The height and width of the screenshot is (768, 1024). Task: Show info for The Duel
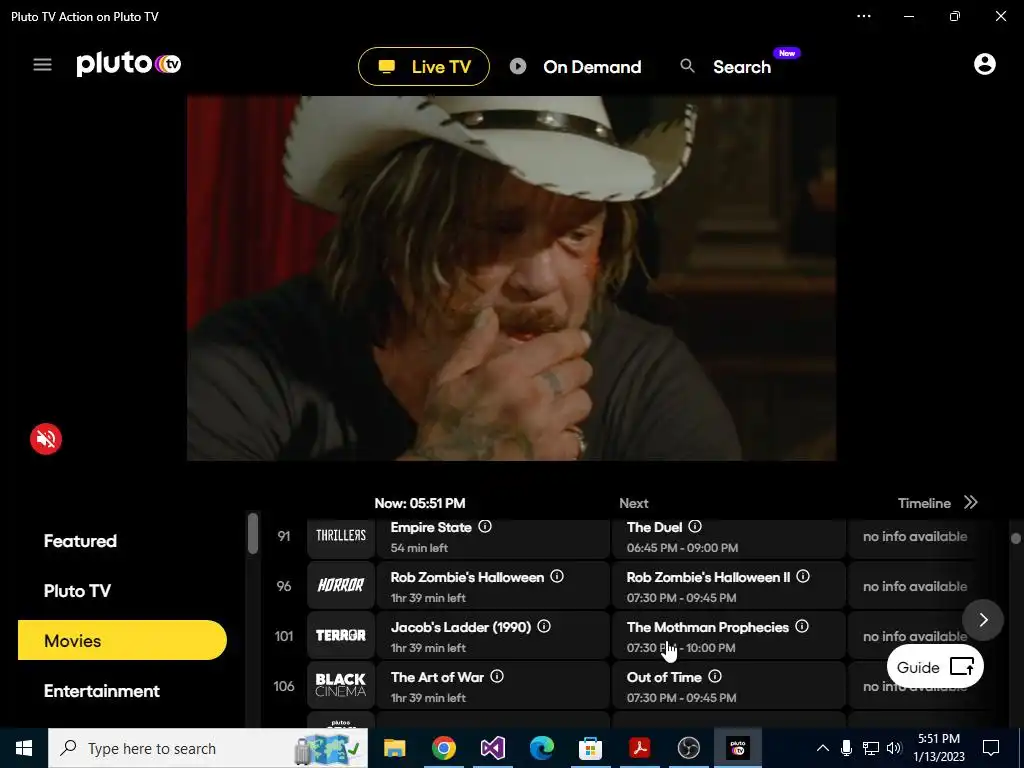tap(695, 526)
